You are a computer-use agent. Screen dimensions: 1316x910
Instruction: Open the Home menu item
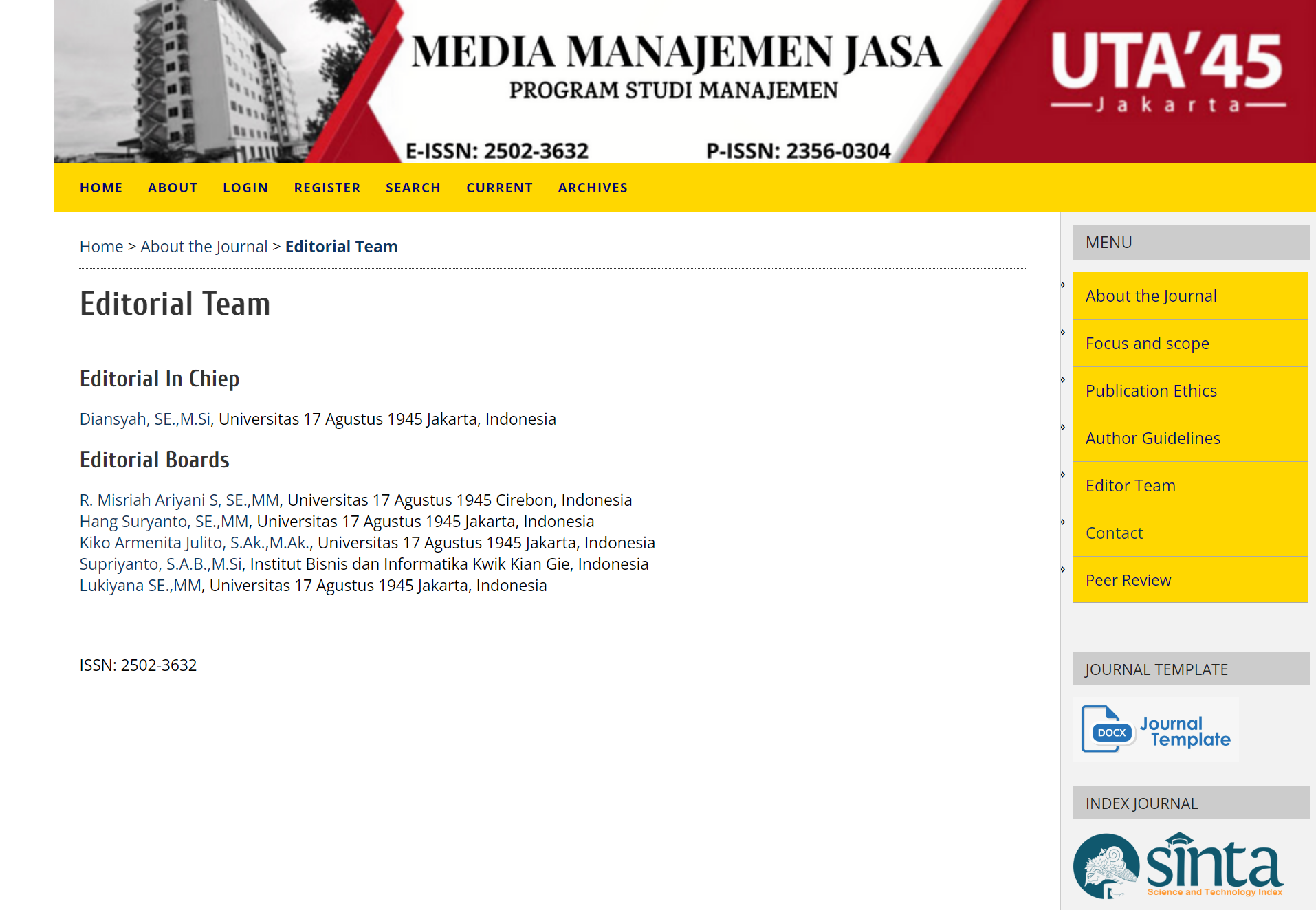pyautogui.click(x=101, y=188)
